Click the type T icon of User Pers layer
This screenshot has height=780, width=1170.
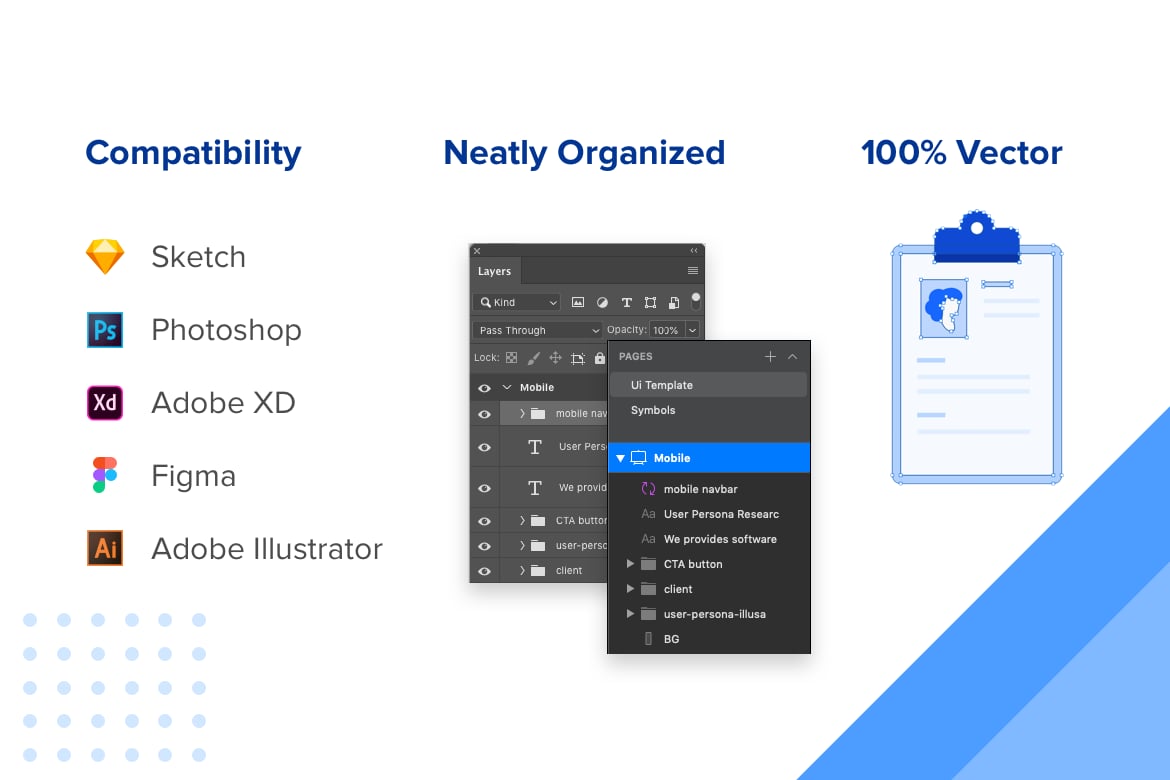tap(535, 446)
